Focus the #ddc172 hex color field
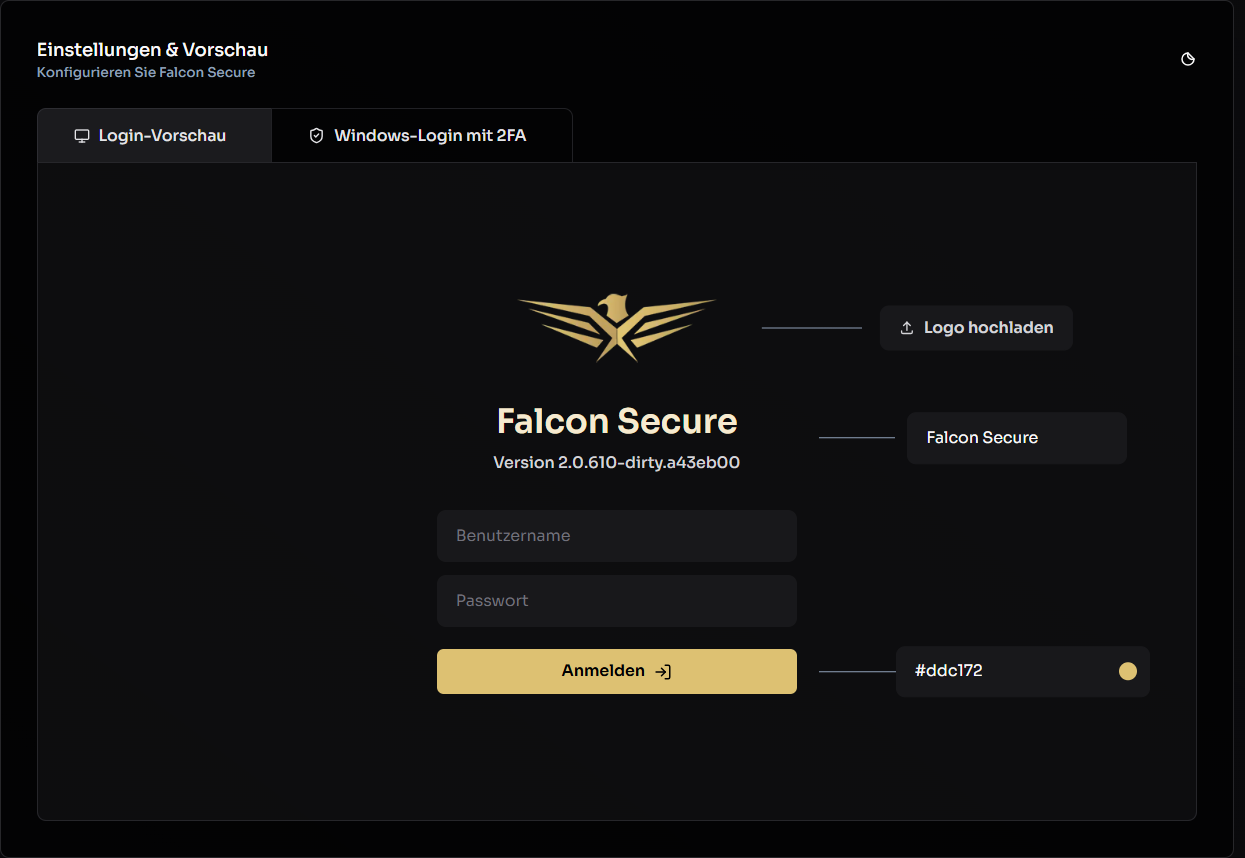This screenshot has height=858, width=1245. (x=1023, y=671)
